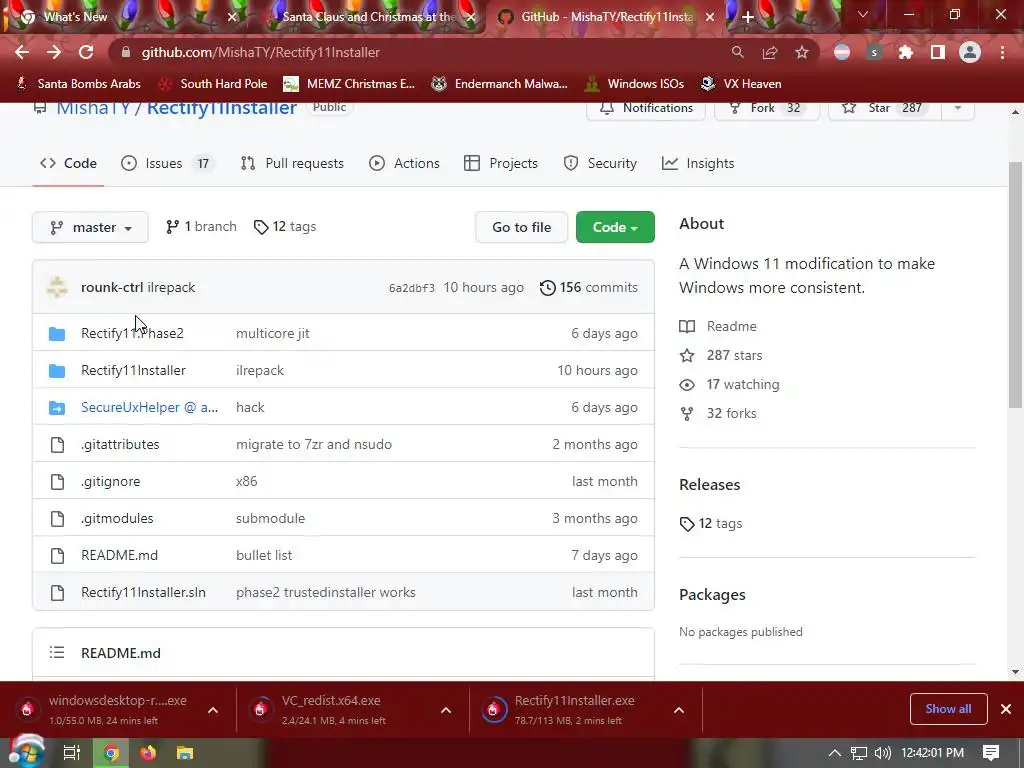The width and height of the screenshot is (1024, 768).
Task: Open the South Hard Pole bookmark
Action: pos(213,84)
